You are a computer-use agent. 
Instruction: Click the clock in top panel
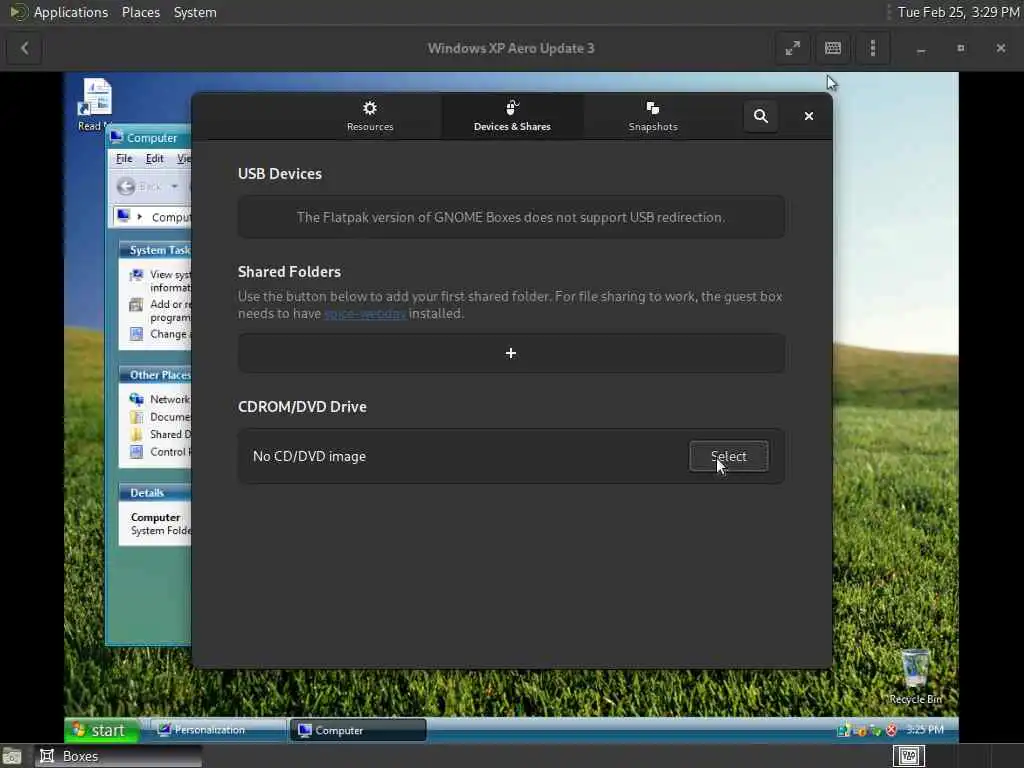(957, 12)
